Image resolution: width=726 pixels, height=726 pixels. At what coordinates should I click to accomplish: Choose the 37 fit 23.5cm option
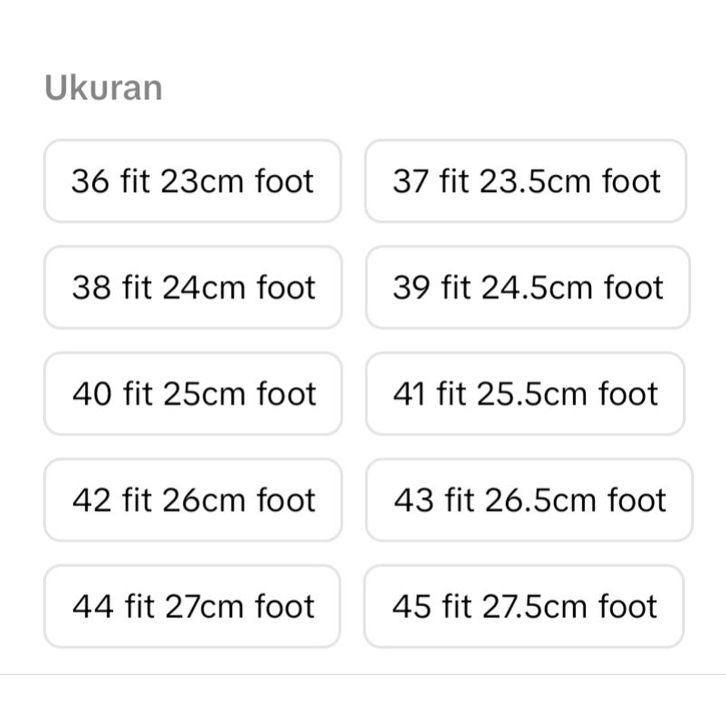(526, 181)
